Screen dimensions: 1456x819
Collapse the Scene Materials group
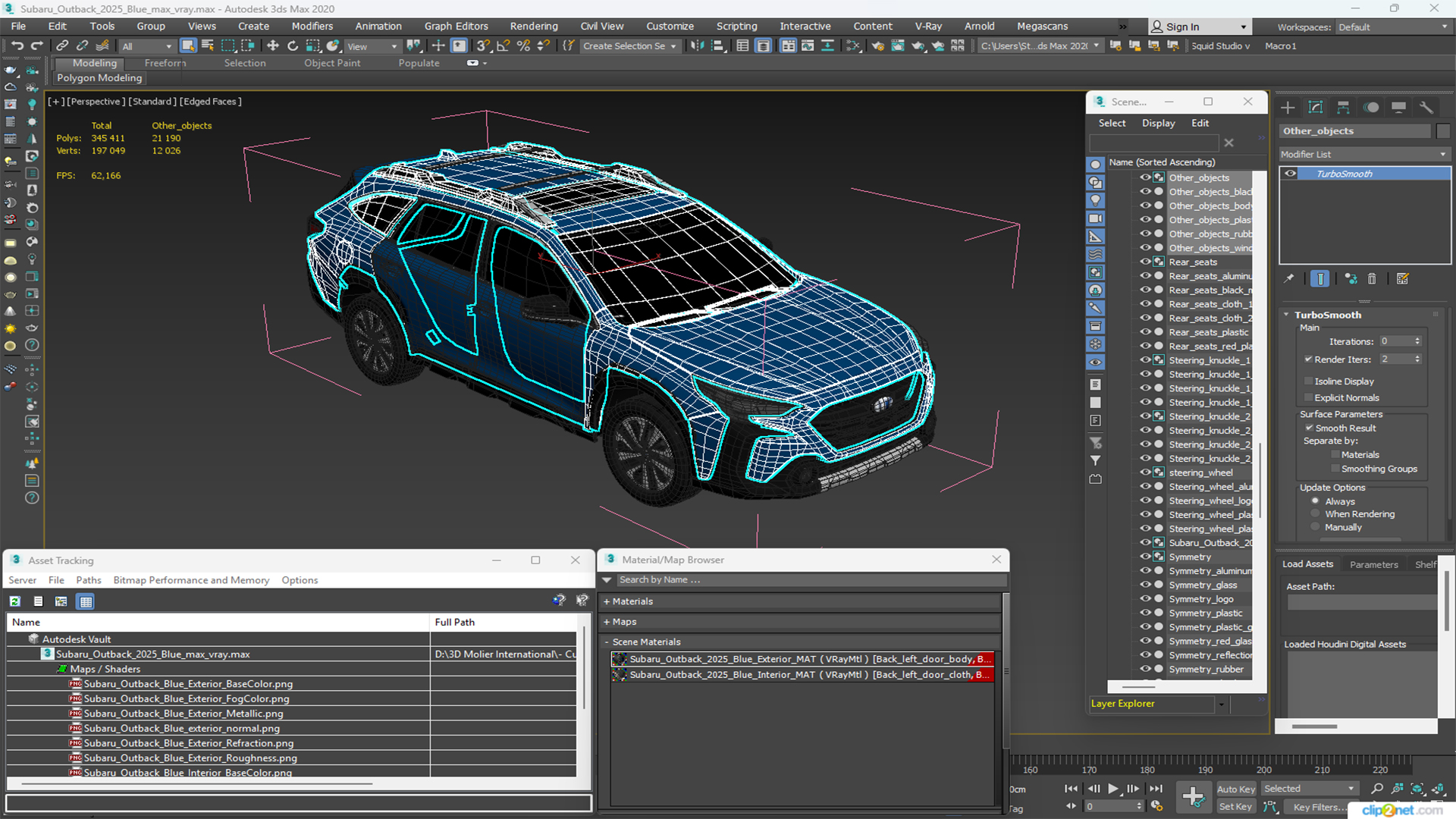(x=607, y=642)
